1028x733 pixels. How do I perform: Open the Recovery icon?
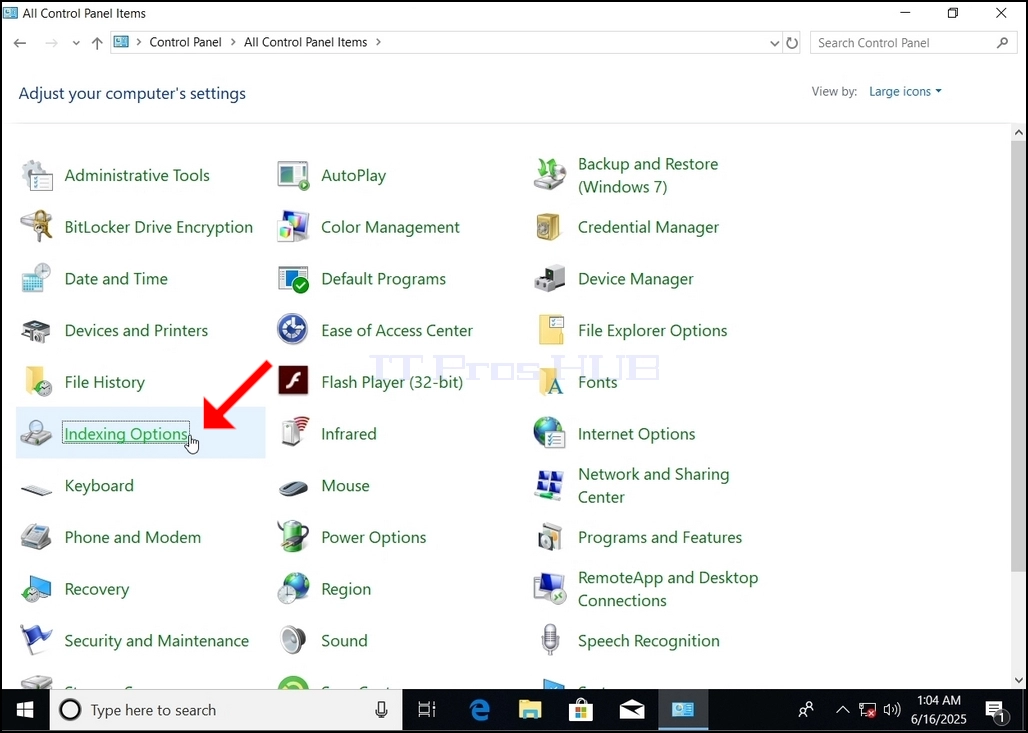(x=36, y=589)
